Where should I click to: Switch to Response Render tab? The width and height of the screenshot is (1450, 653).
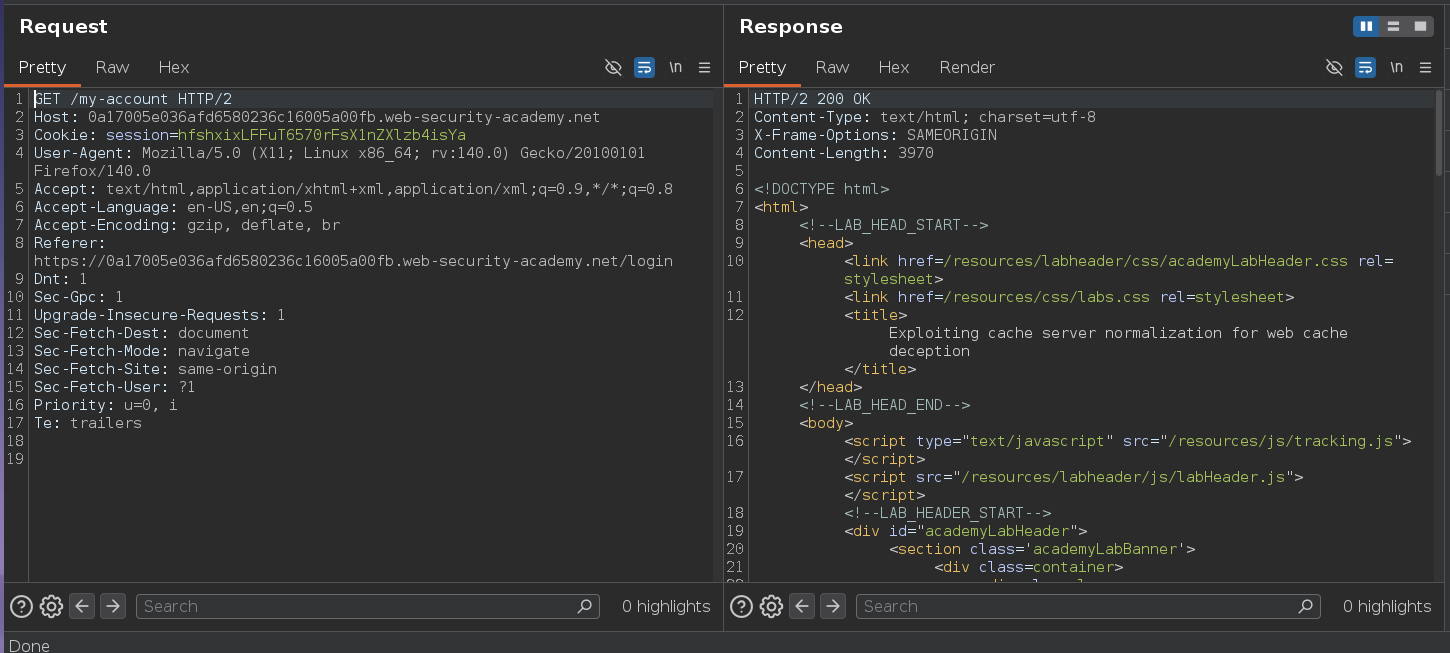pos(967,67)
